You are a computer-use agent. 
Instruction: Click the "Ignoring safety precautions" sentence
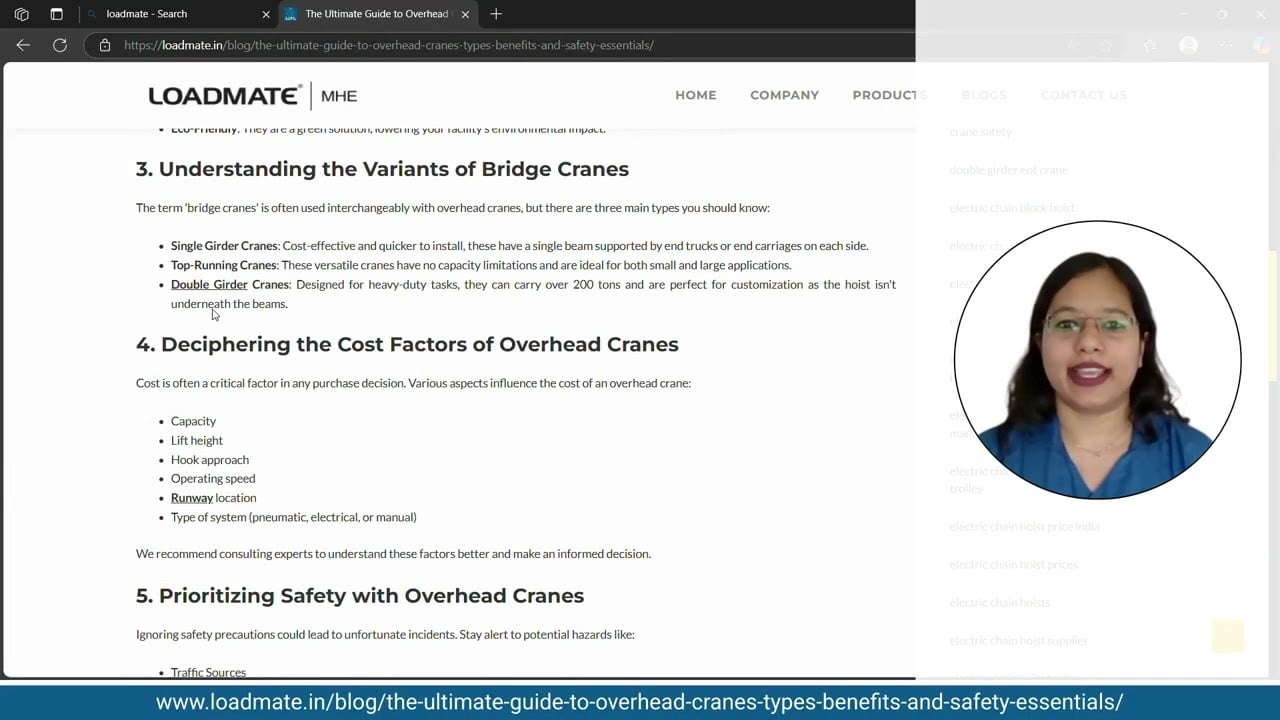click(385, 635)
